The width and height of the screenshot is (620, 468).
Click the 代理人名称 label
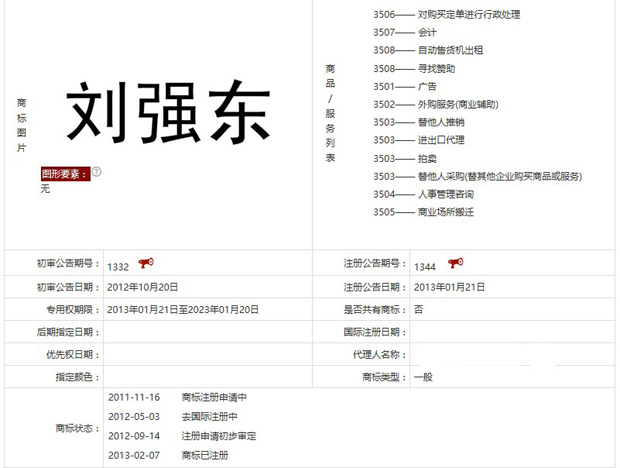coord(380,355)
